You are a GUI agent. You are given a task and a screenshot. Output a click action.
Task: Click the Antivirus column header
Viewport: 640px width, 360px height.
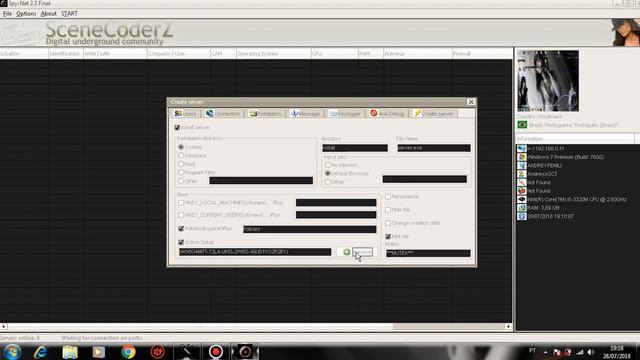coord(417,53)
